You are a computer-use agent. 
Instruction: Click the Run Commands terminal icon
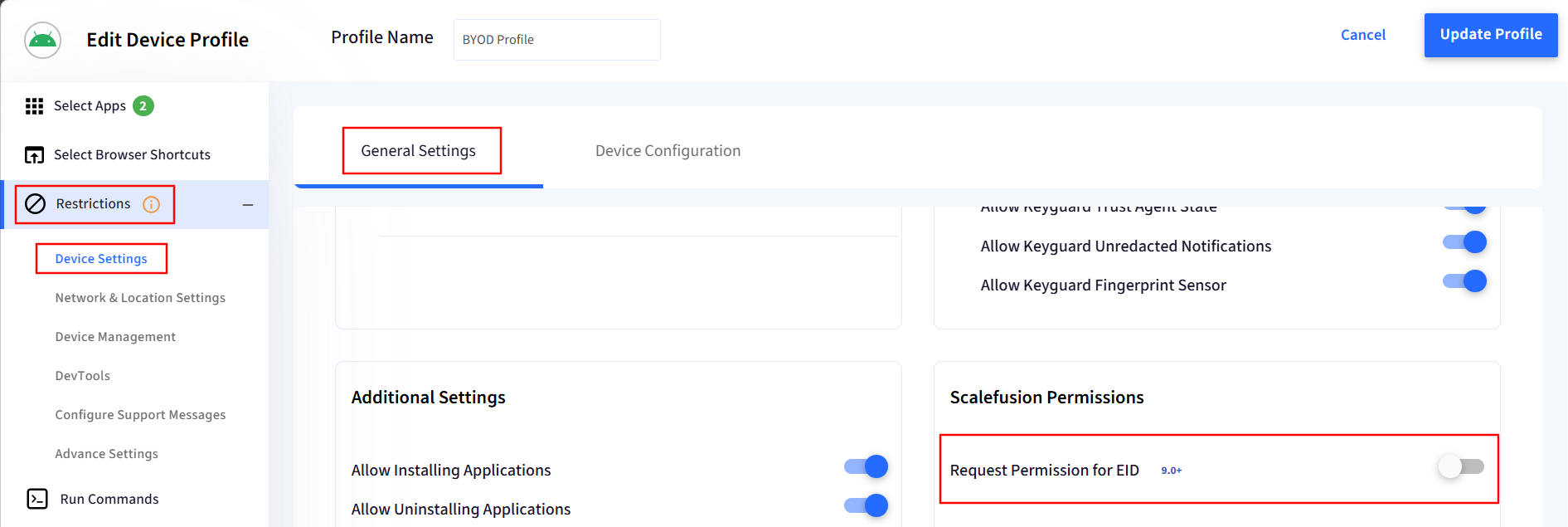[x=37, y=499]
